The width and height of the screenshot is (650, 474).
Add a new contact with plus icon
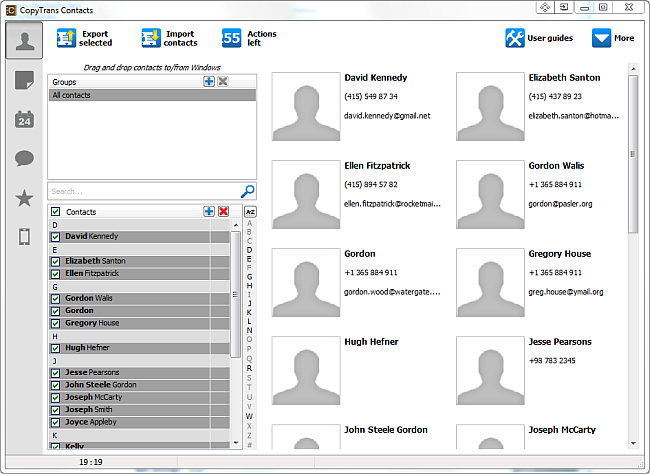point(209,211)
